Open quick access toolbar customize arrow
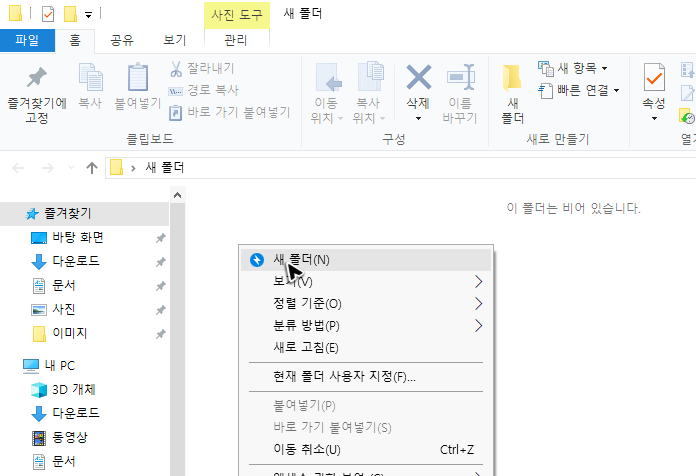The height and width of the screenshot is (476, 696). 88,15
